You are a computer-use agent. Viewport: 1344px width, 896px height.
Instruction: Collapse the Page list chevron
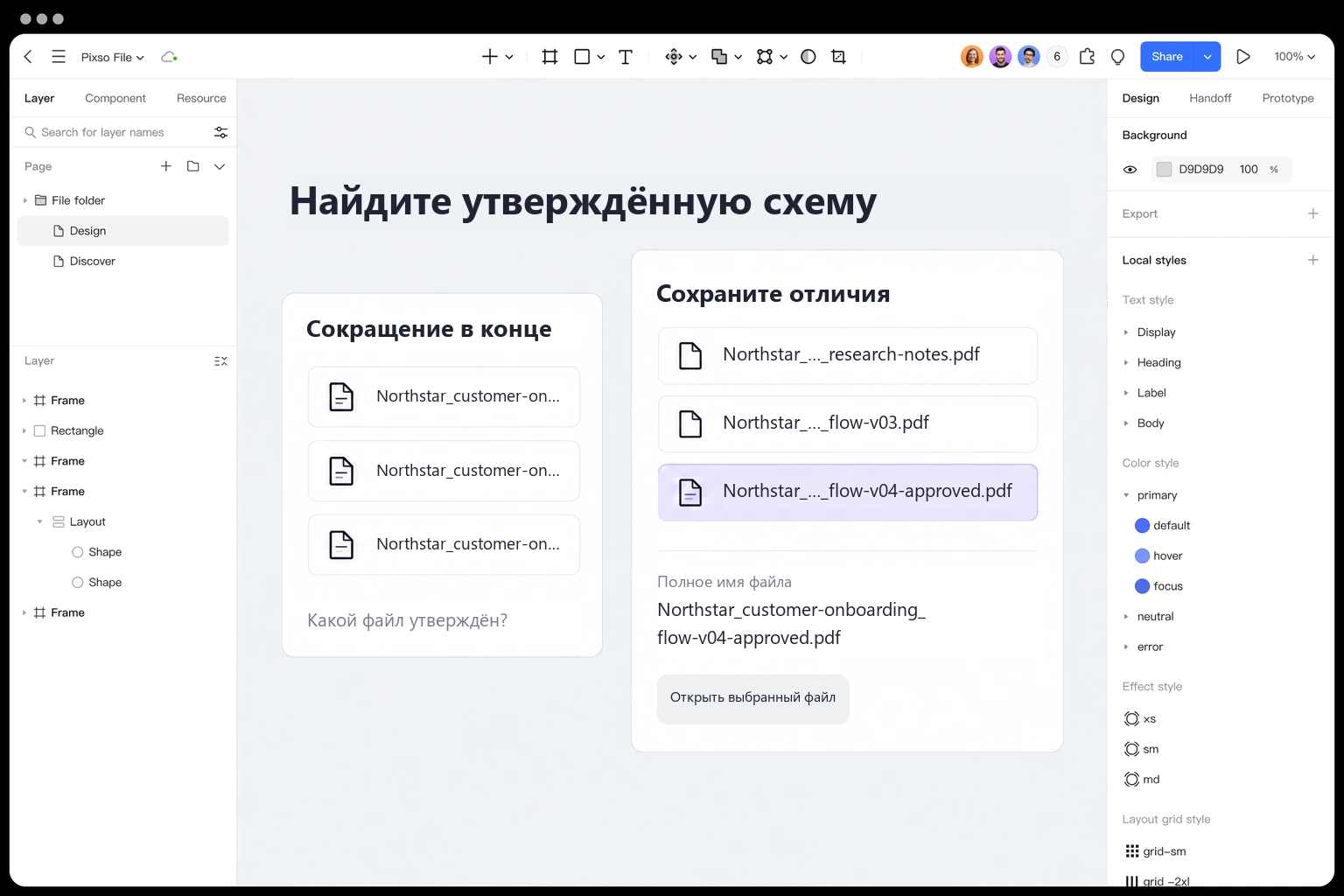(220, 166)
